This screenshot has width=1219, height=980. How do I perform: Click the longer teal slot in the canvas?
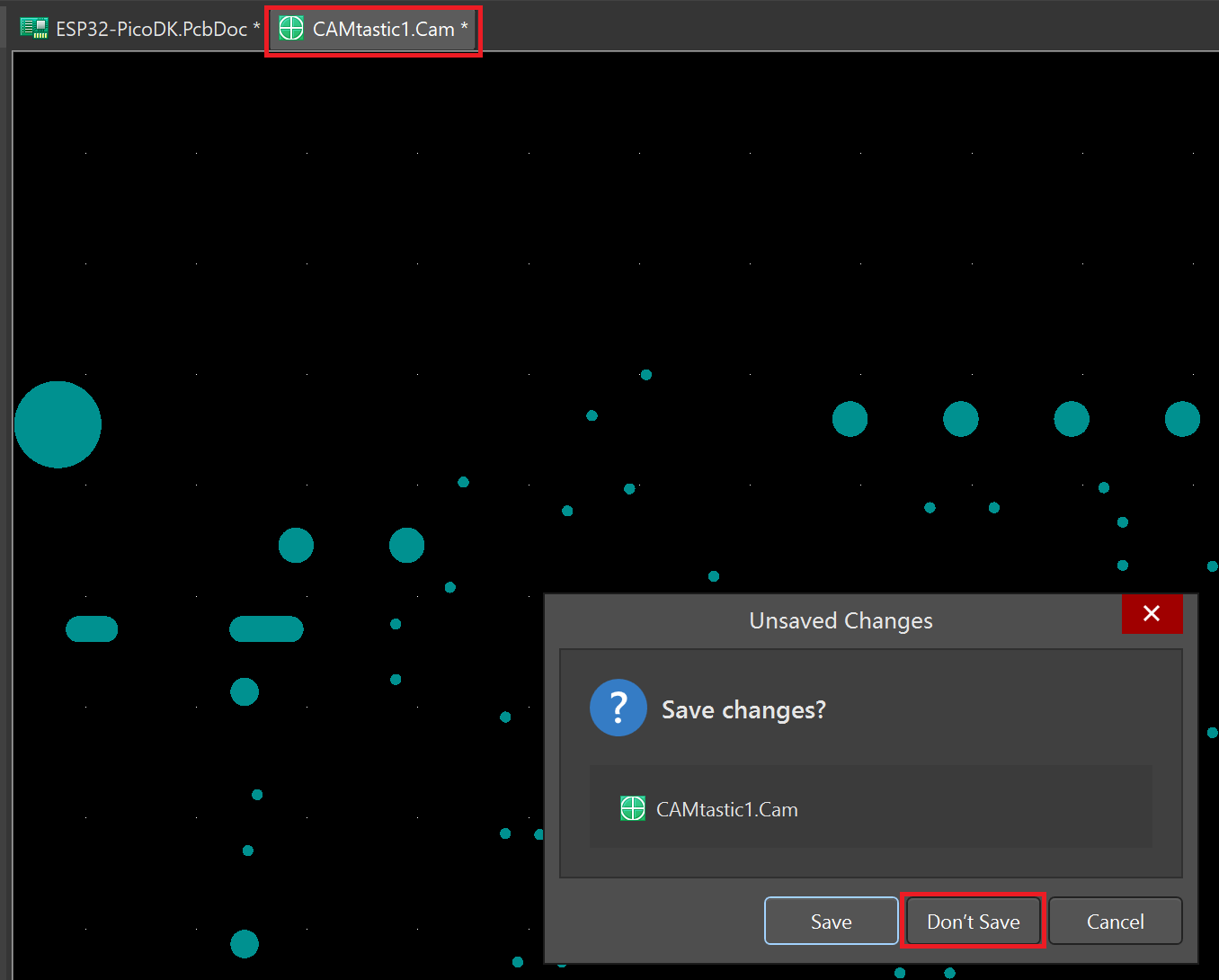(x=266, y=629)
